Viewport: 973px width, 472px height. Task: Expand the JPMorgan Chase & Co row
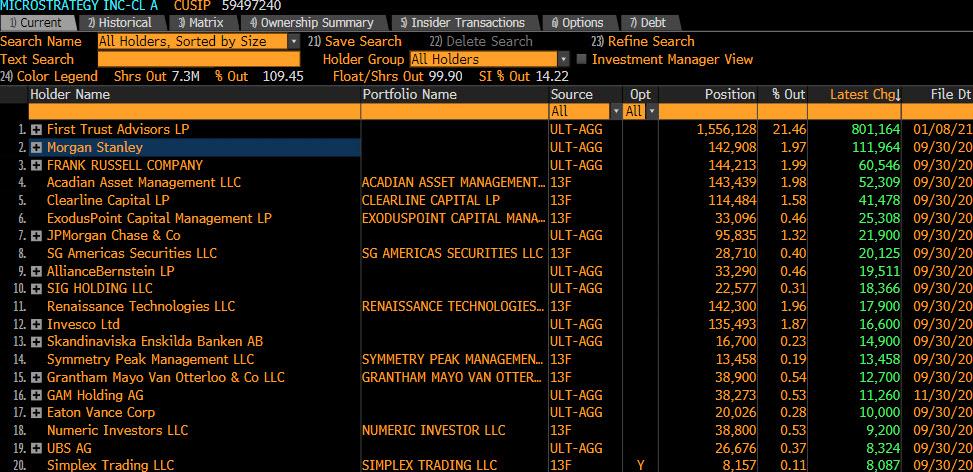pos(37,236)
